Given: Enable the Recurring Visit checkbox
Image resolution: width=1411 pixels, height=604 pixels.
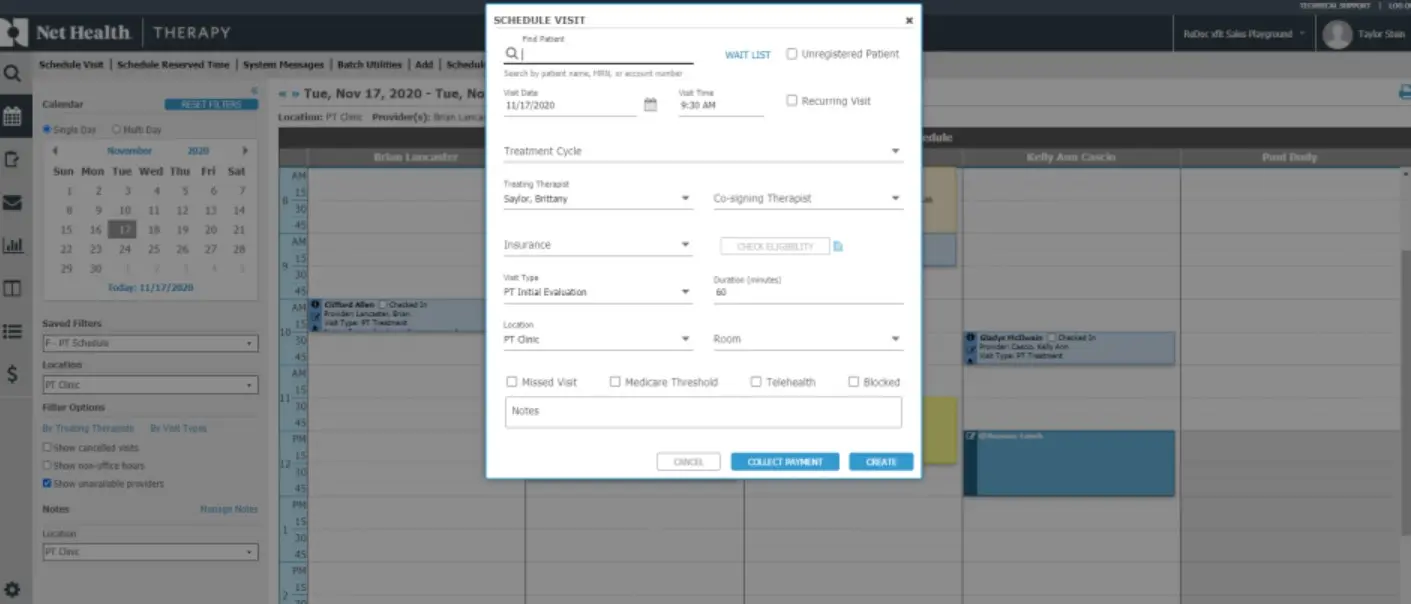Looking at the screenshot, I should [793, 100].
